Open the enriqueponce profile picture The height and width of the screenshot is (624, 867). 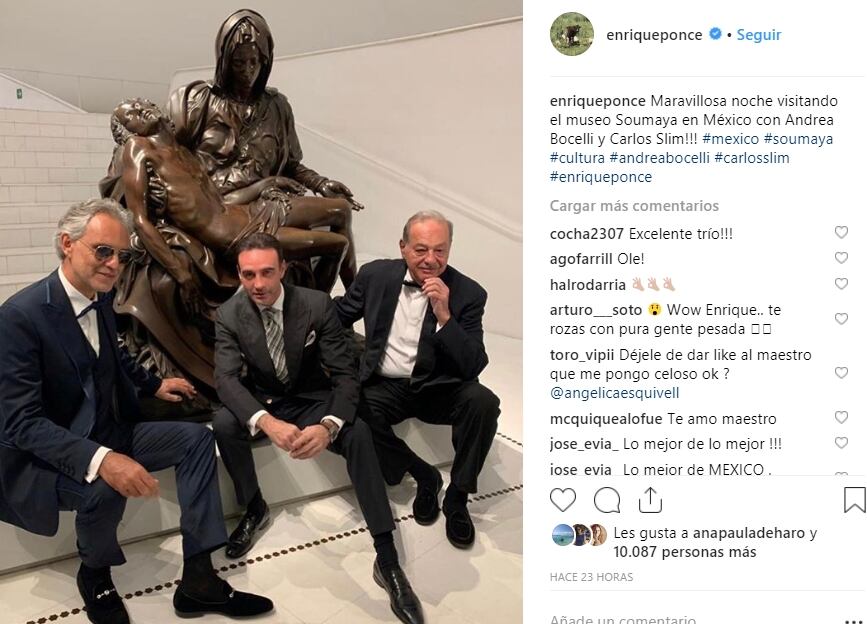572,34
